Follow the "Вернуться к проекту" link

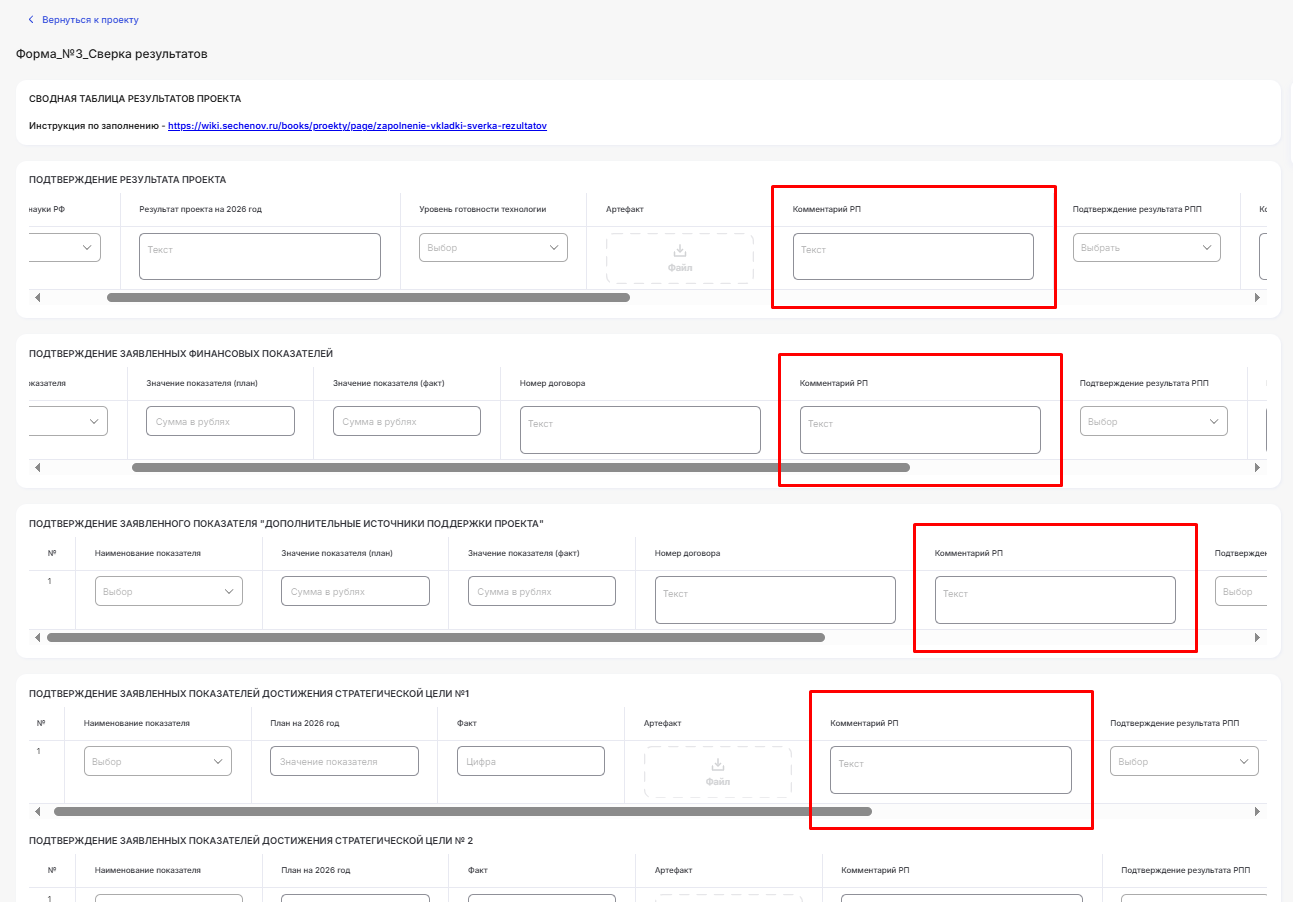(90, 20)
